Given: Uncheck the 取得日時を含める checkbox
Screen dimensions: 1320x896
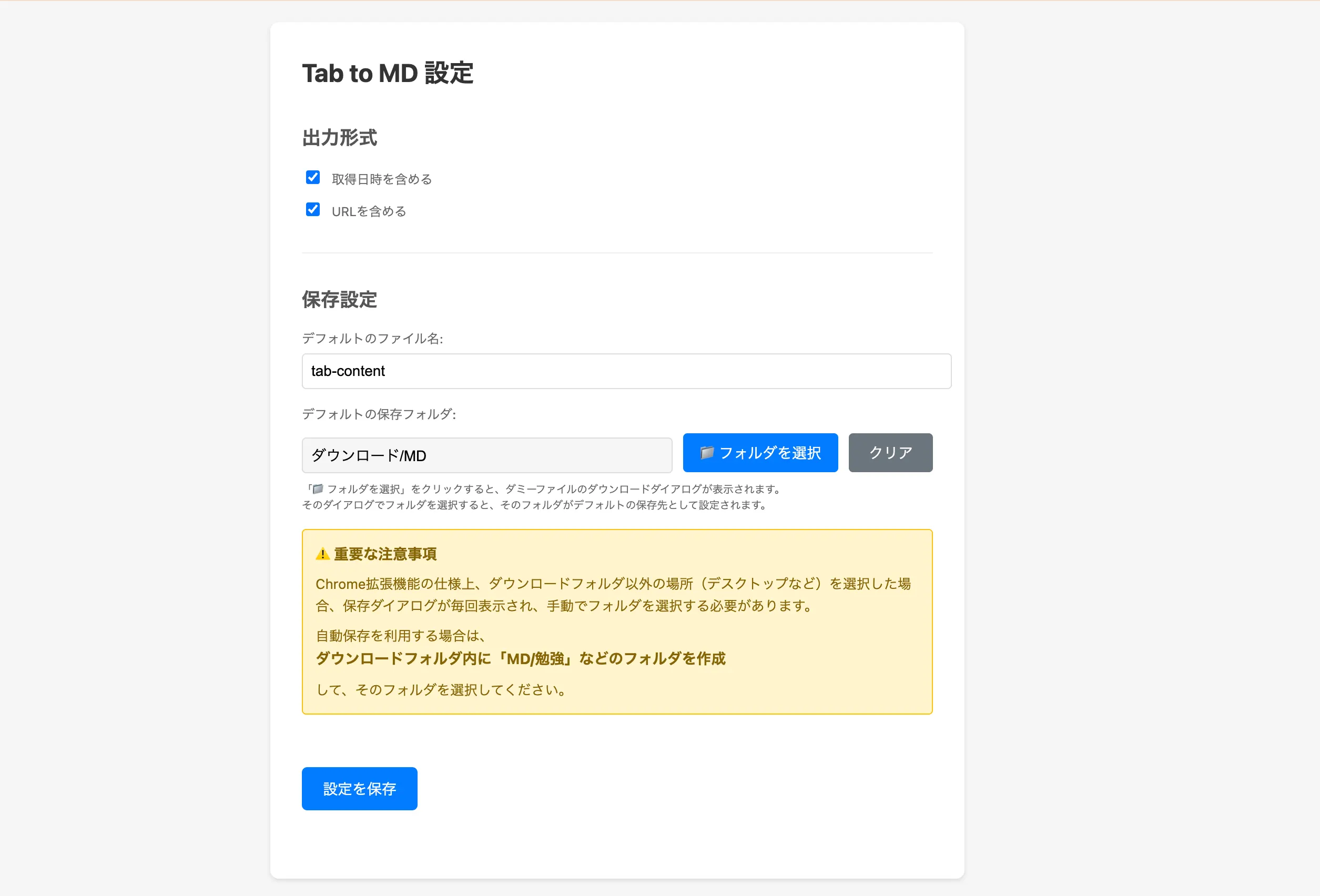Looking at the screenshot, I should (x=312, y=177).
